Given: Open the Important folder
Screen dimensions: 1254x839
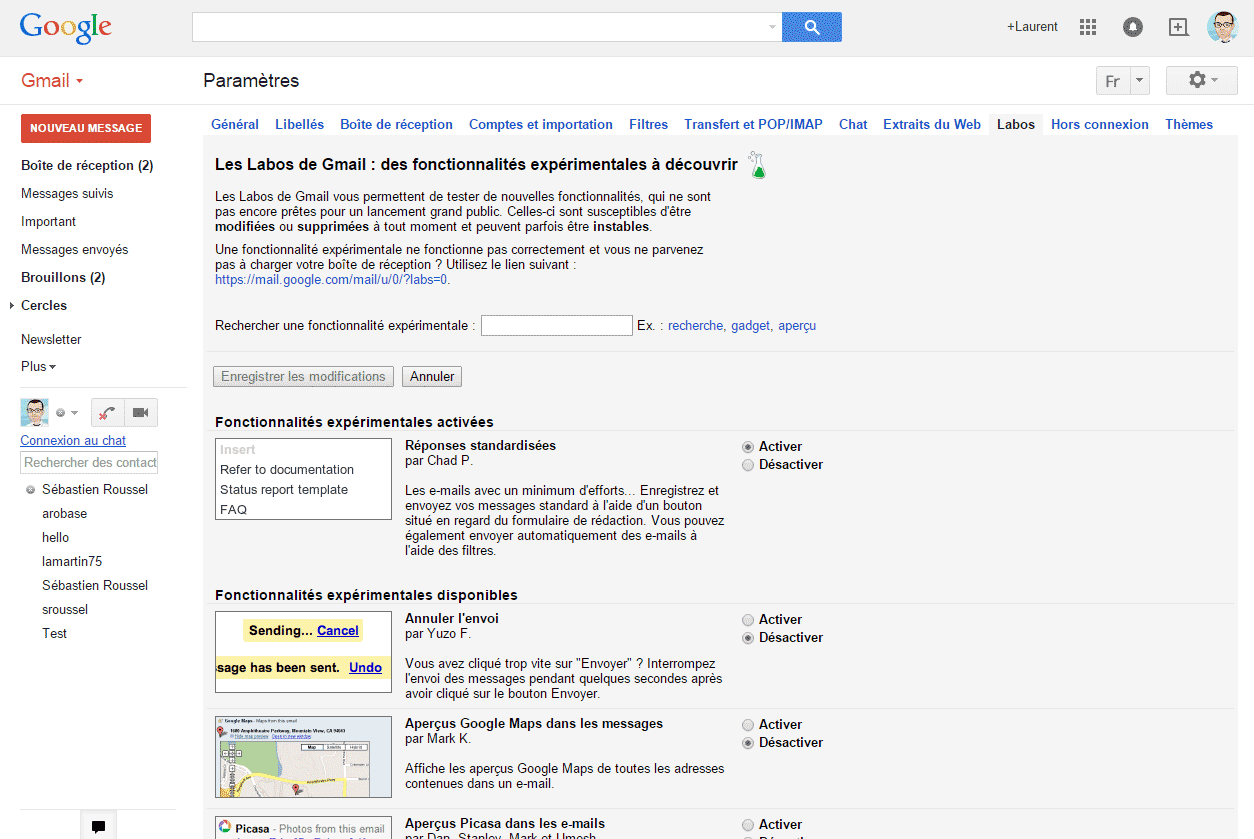Looking at the screenshot, I should point(48,222).
